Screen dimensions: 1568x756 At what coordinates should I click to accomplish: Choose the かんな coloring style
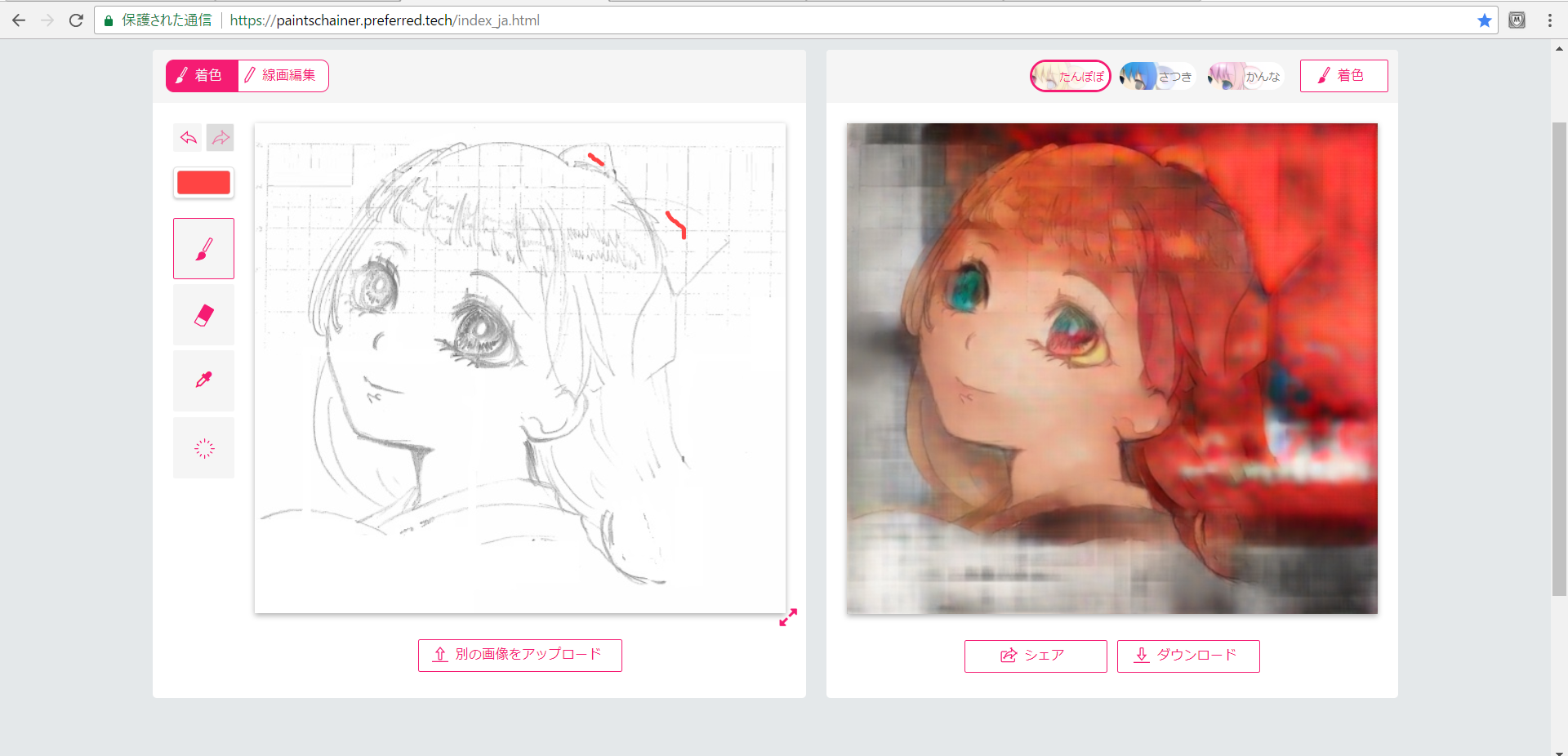pyautogui.click(x=1245, y=76)
